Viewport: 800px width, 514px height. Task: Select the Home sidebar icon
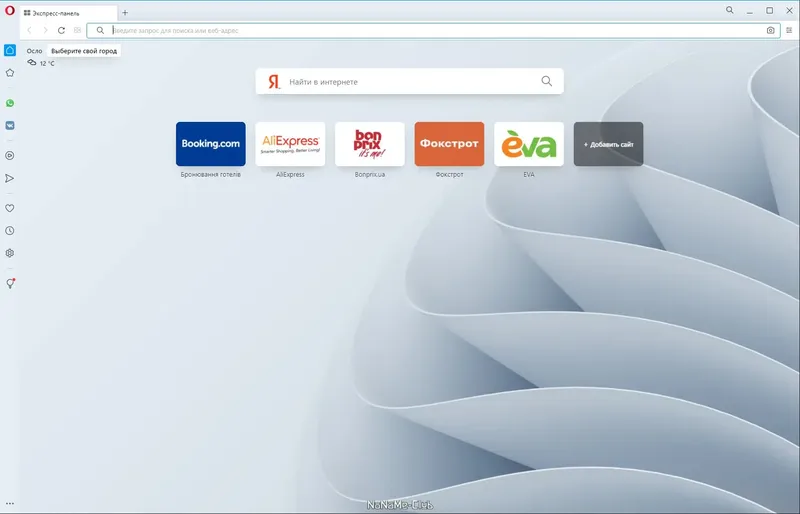coord(10,50)
